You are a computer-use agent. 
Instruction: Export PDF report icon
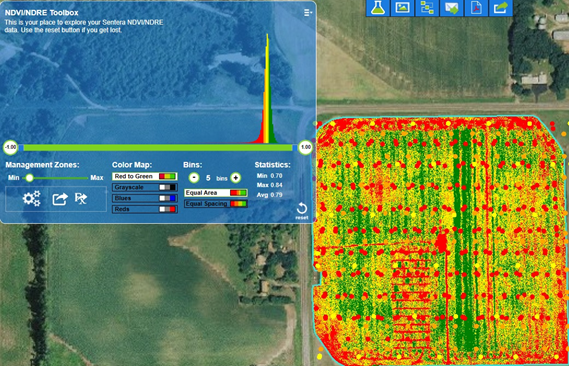[x=476, y=8]
